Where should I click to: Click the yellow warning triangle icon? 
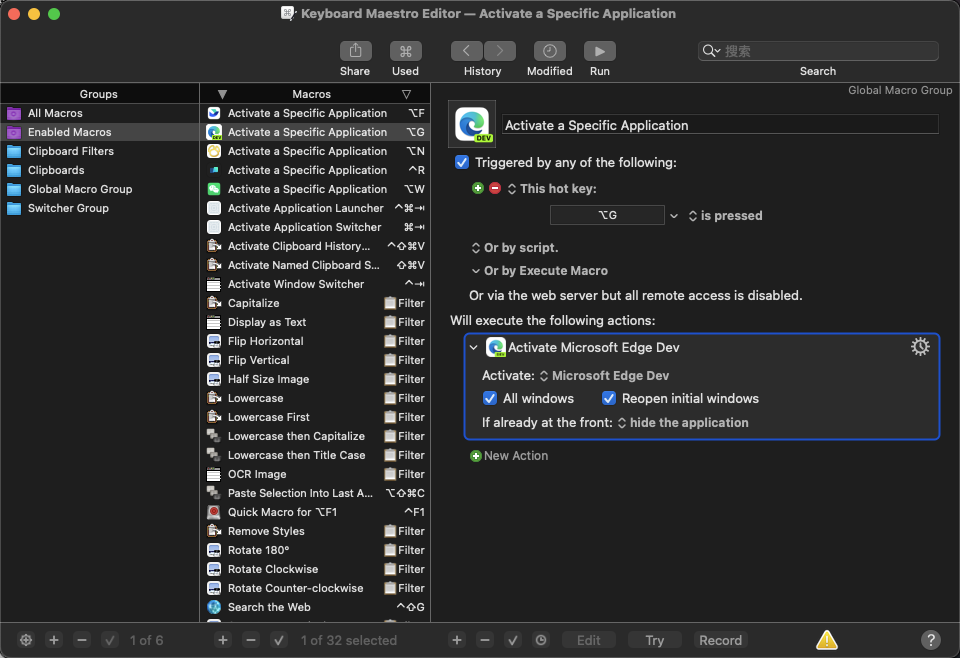(x=826, y=640)
